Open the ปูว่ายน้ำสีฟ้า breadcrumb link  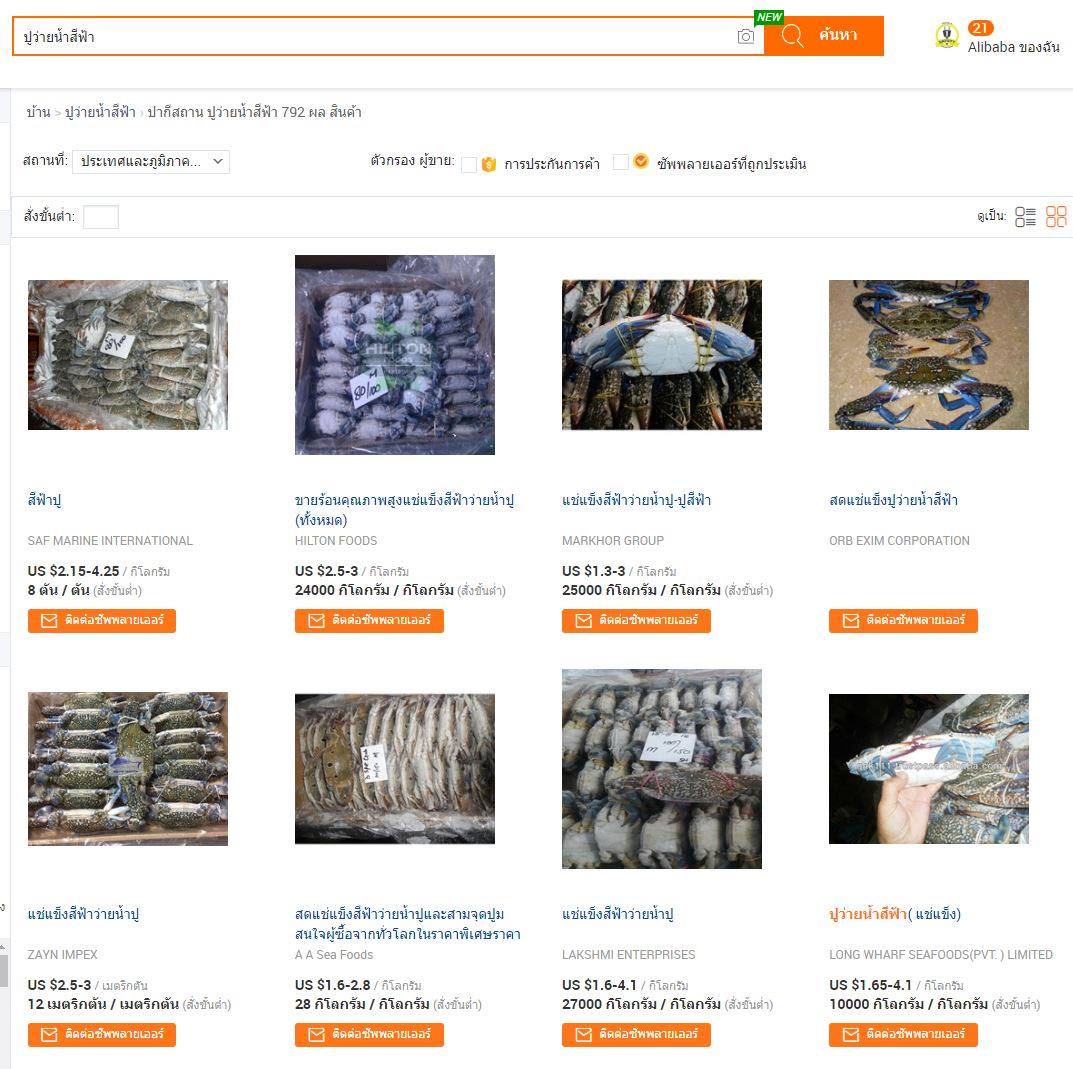pyautogui.click(x=100, y=112)
